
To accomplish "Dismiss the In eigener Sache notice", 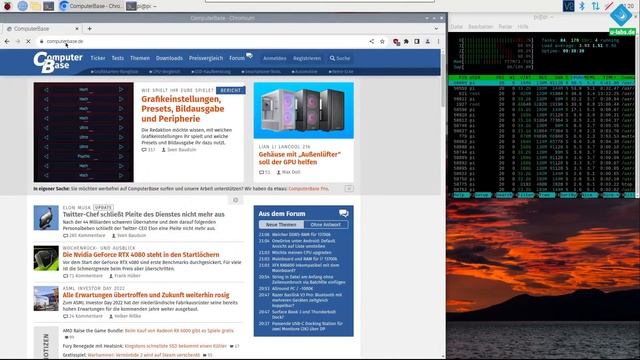I will [x=349, y=189].
